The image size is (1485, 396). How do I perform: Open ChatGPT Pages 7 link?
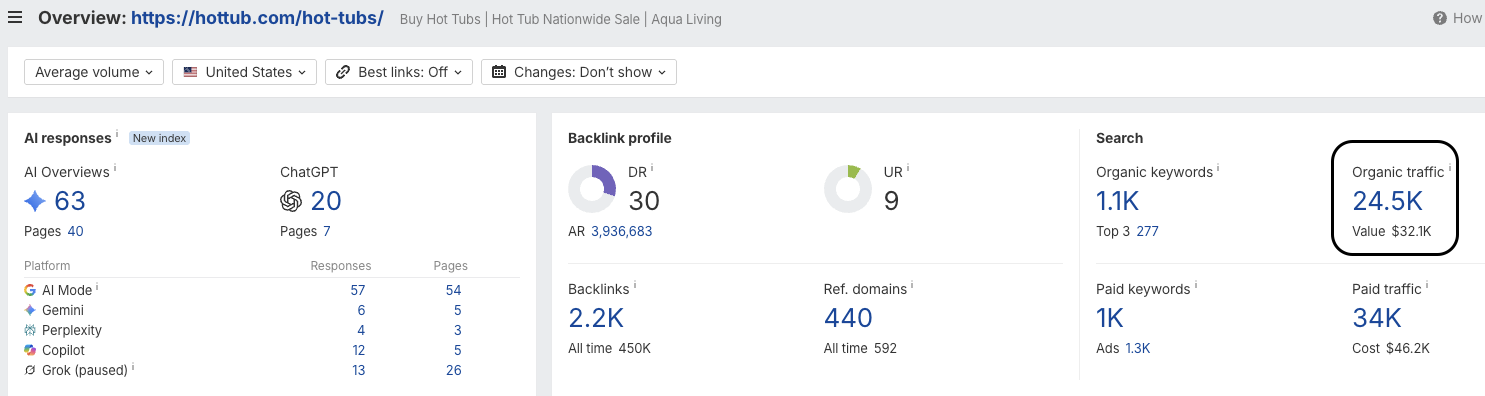327,231
